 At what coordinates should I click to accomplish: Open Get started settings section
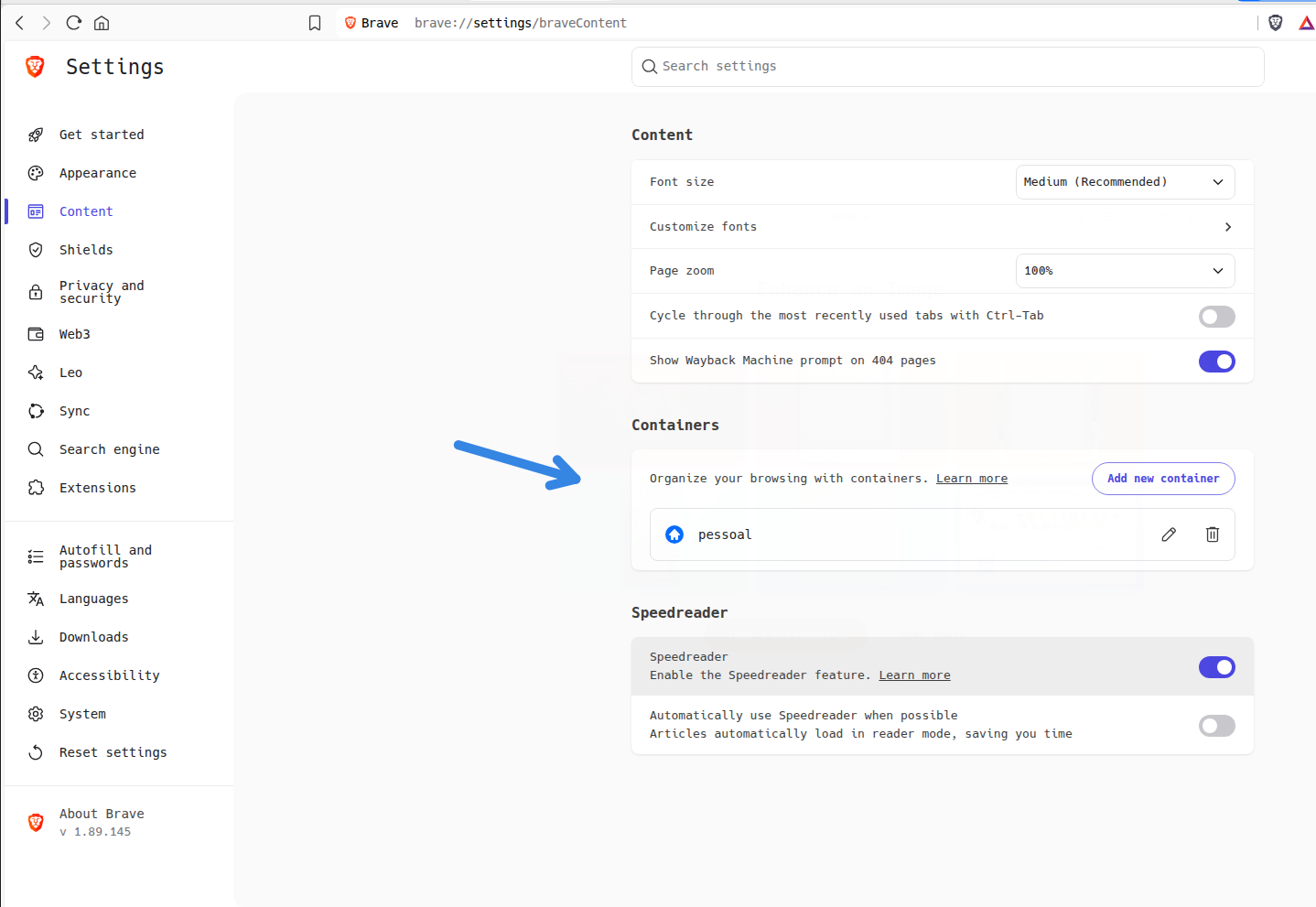click(x=102, y=135)
